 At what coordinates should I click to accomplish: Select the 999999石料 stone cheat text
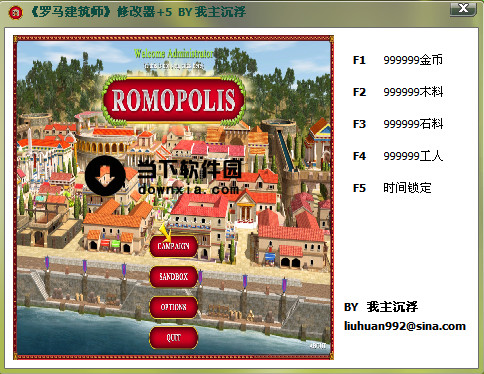point(413,124)
